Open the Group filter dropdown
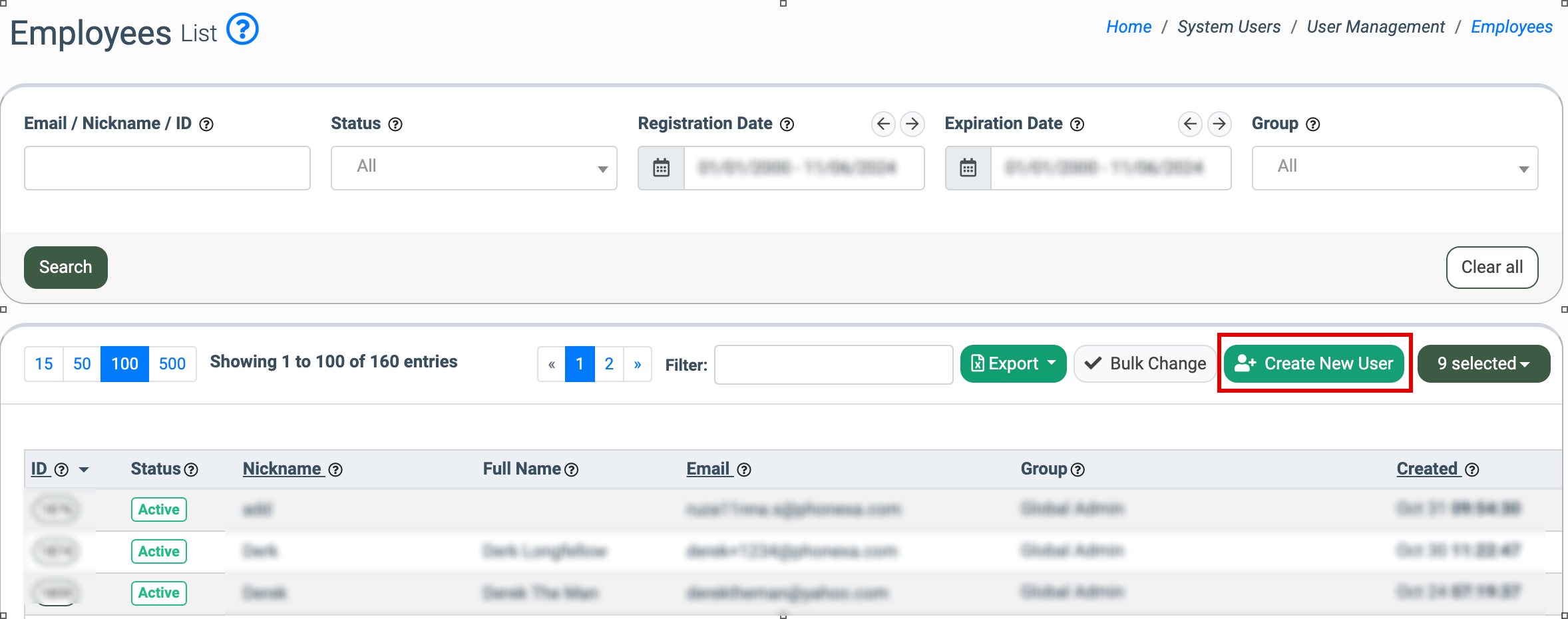The width and height of the screenshot is (1568, 619). [1394, 168]
